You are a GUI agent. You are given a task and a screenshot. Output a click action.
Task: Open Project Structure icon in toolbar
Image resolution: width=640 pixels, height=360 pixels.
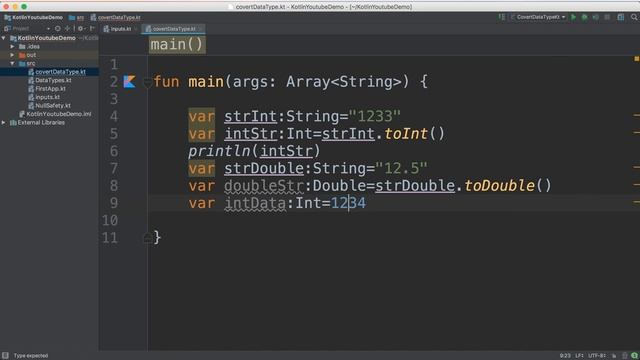coord(620,17)
